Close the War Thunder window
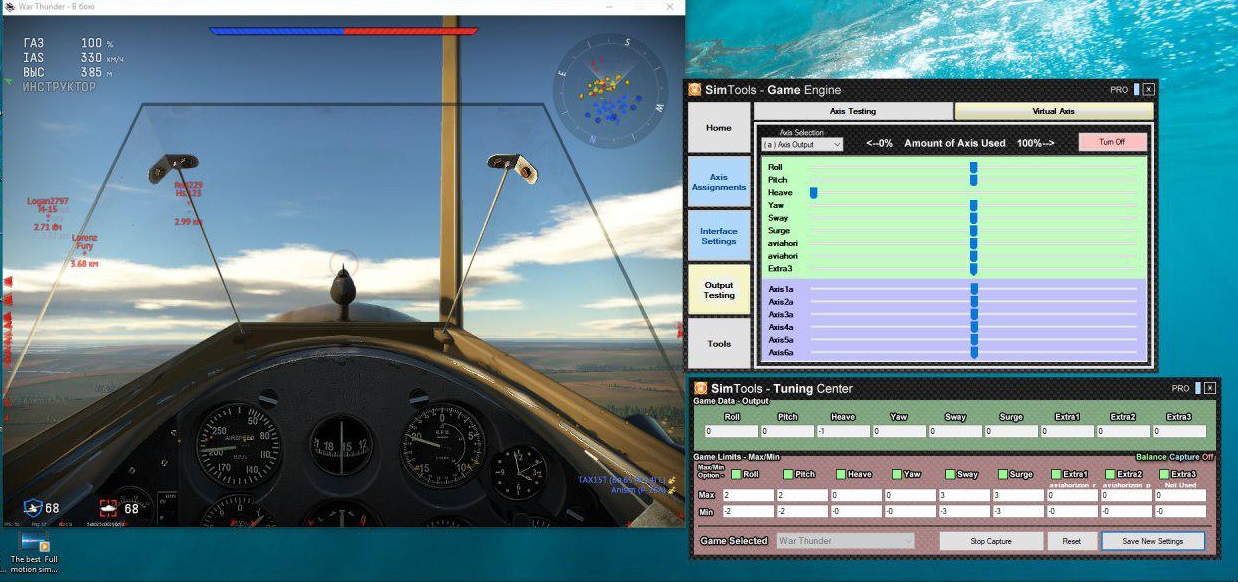 click(671, 6)
